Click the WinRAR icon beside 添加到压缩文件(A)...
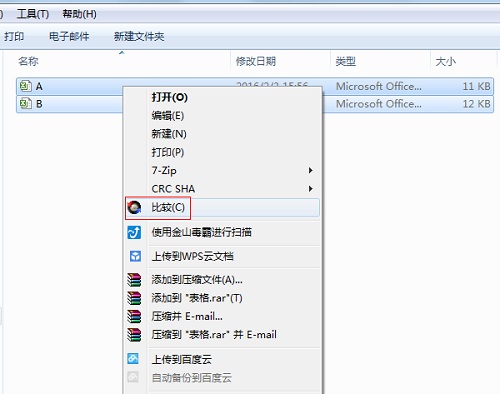 (134, 280)
